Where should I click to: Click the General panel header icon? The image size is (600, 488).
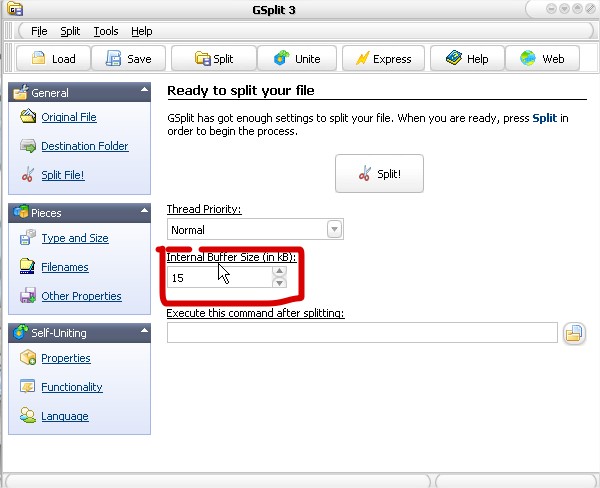click(20, 92)
